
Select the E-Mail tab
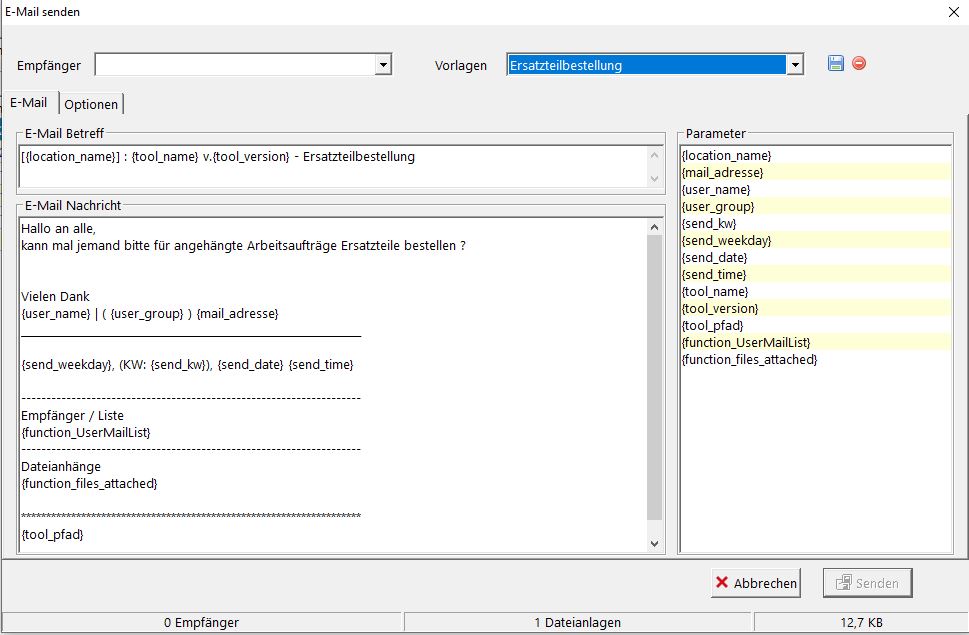tap(29, 103)
